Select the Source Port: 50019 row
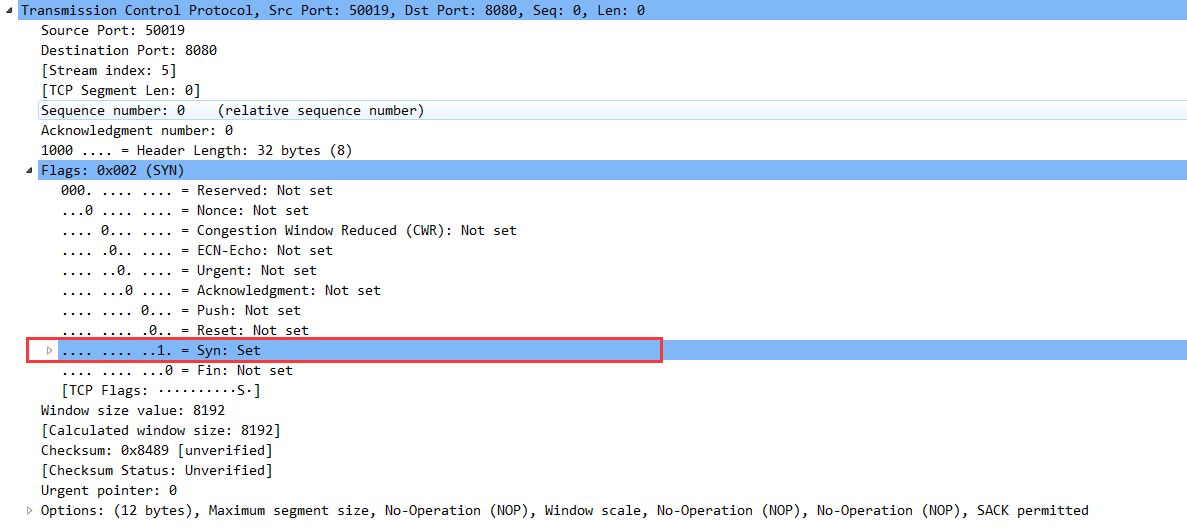This screenshot has width=1187, height=531. pos(113,31)
